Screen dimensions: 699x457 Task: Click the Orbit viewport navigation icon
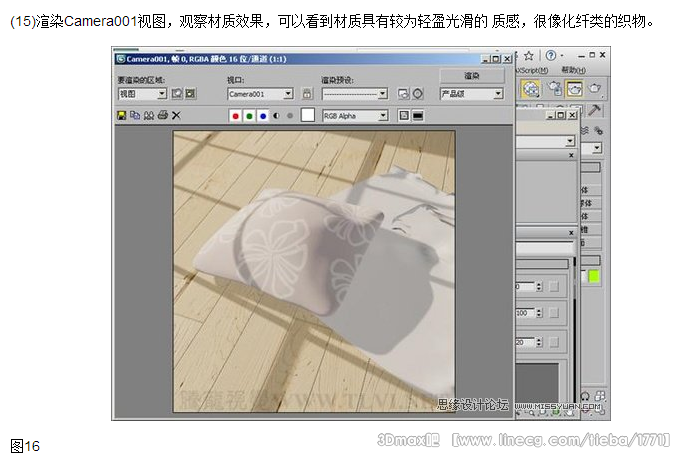(x=585, y=396)
